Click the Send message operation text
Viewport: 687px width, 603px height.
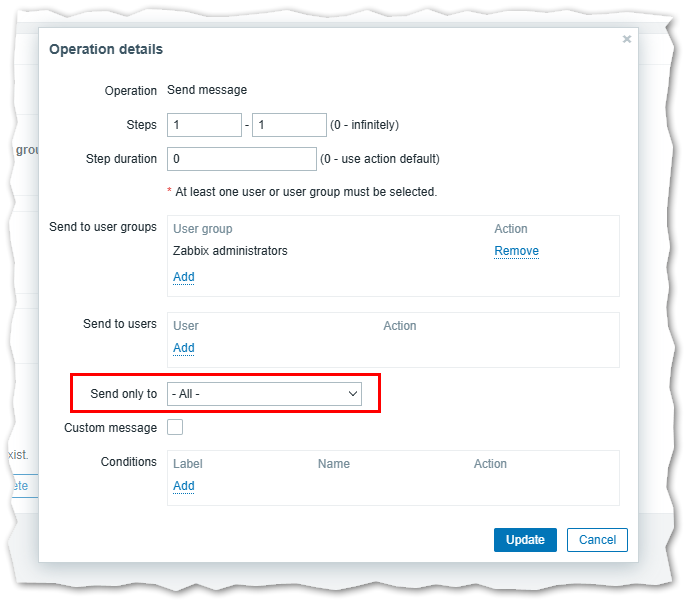(207, 90)
